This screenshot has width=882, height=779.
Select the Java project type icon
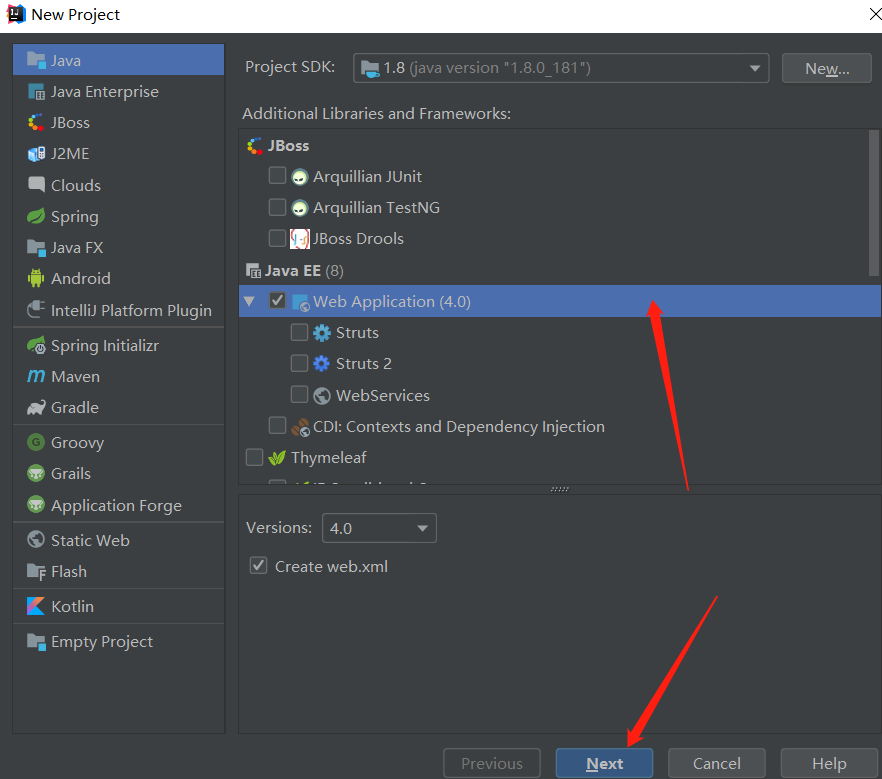pos(36,60)
